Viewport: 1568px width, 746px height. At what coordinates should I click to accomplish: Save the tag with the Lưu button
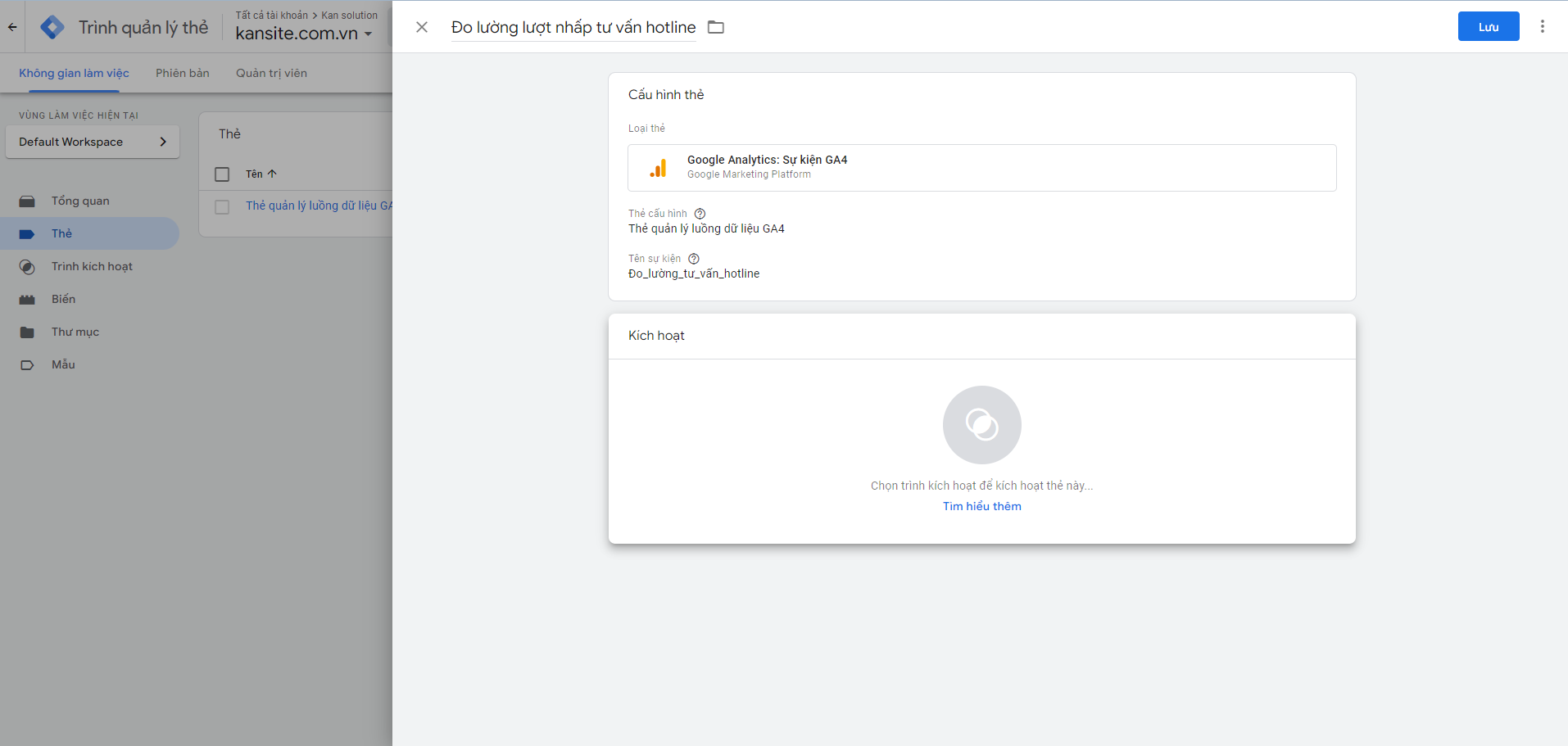[1489, 26]
